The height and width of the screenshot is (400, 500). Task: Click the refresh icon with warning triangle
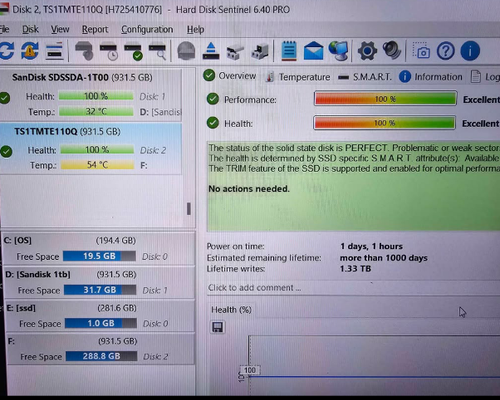click(x=30, y=51)
